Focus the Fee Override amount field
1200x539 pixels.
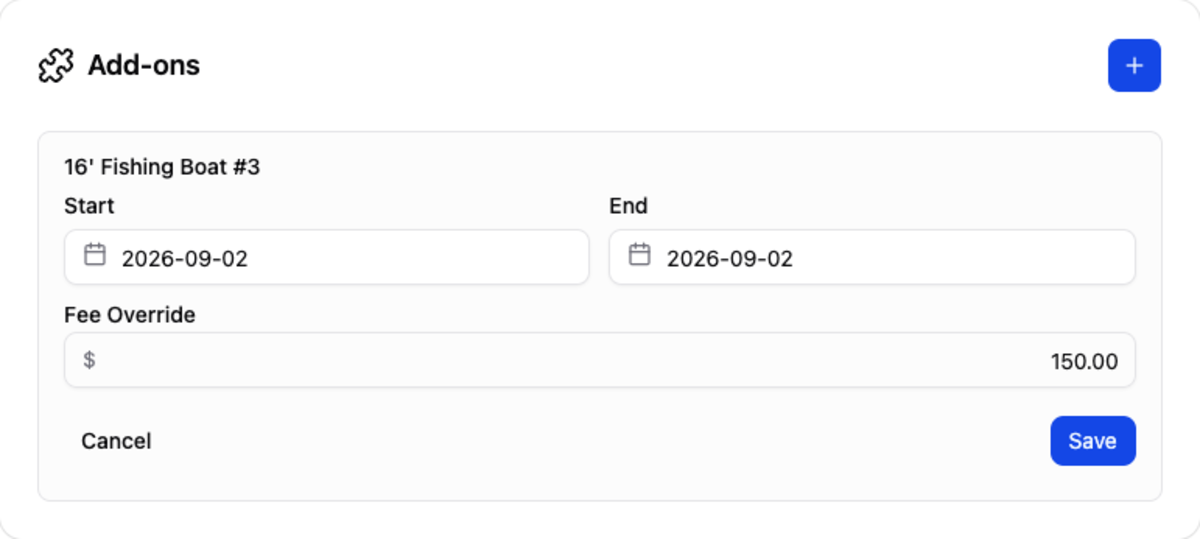coord(600,360)
